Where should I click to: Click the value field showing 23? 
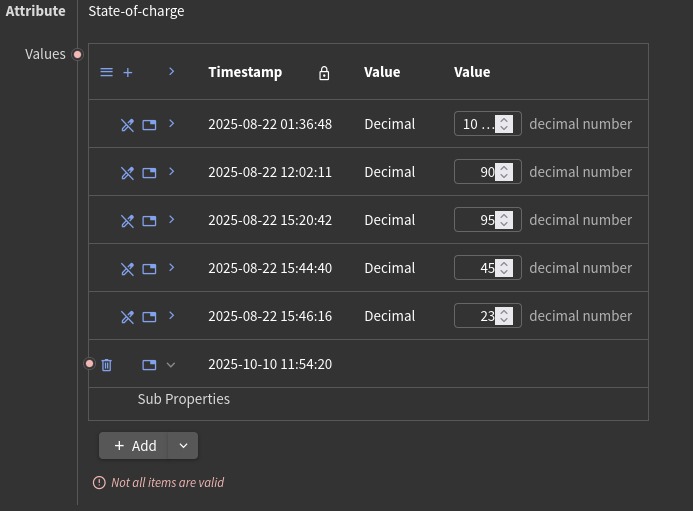pos(476,316)
